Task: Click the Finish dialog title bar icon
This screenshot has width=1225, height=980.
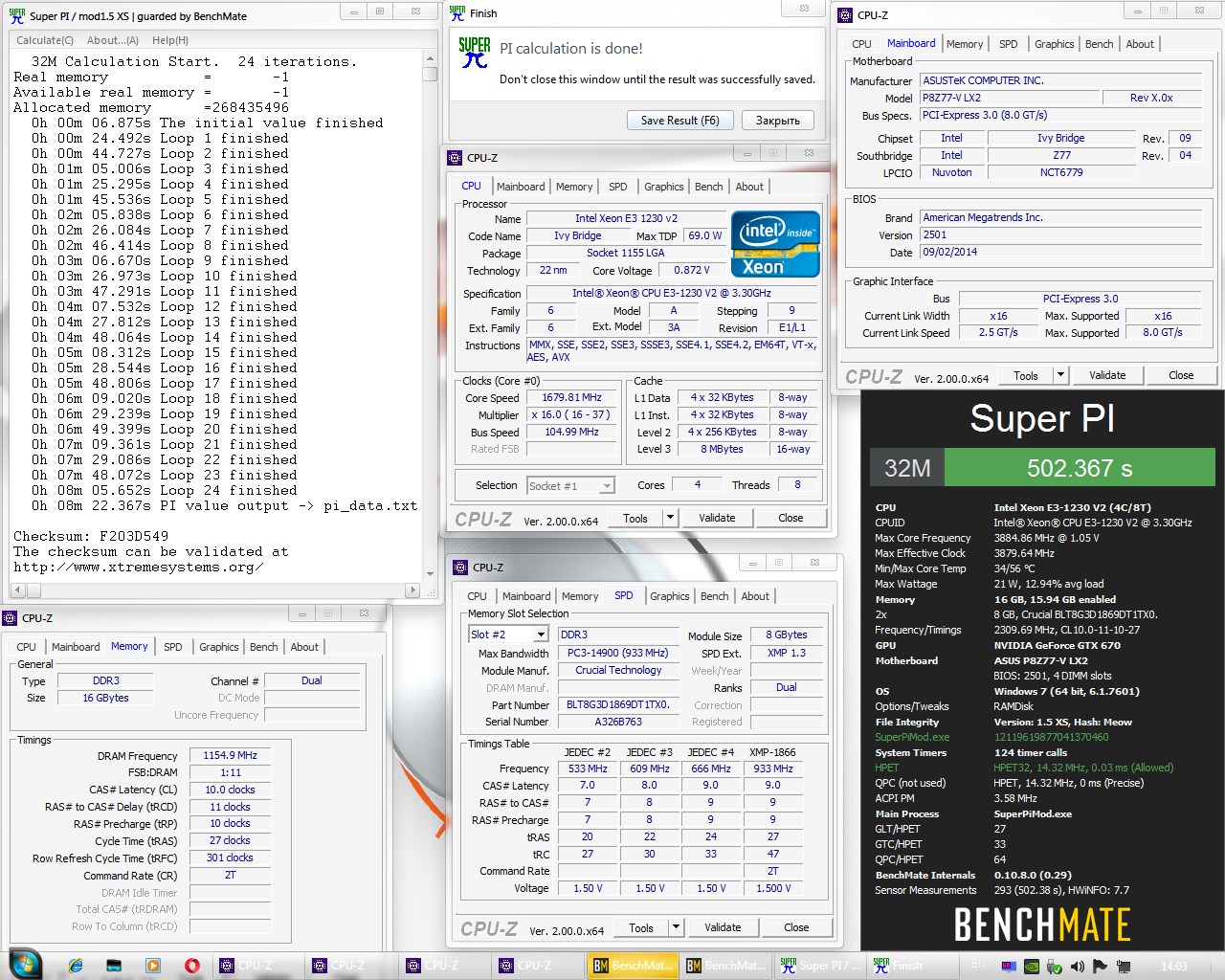Action: click(x=458, y=12)
